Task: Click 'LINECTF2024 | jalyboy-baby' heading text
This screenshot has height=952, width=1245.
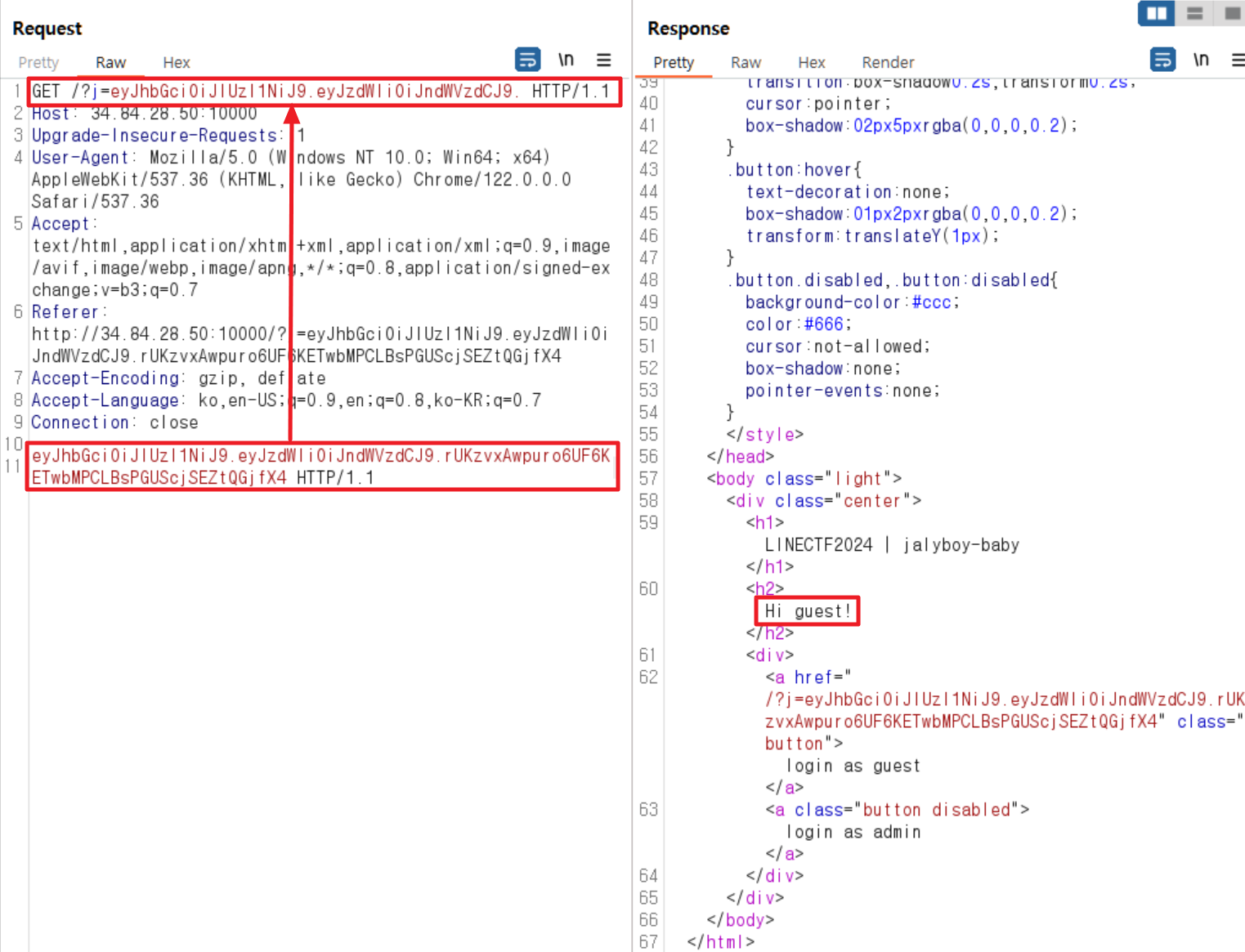Action: 892,545
